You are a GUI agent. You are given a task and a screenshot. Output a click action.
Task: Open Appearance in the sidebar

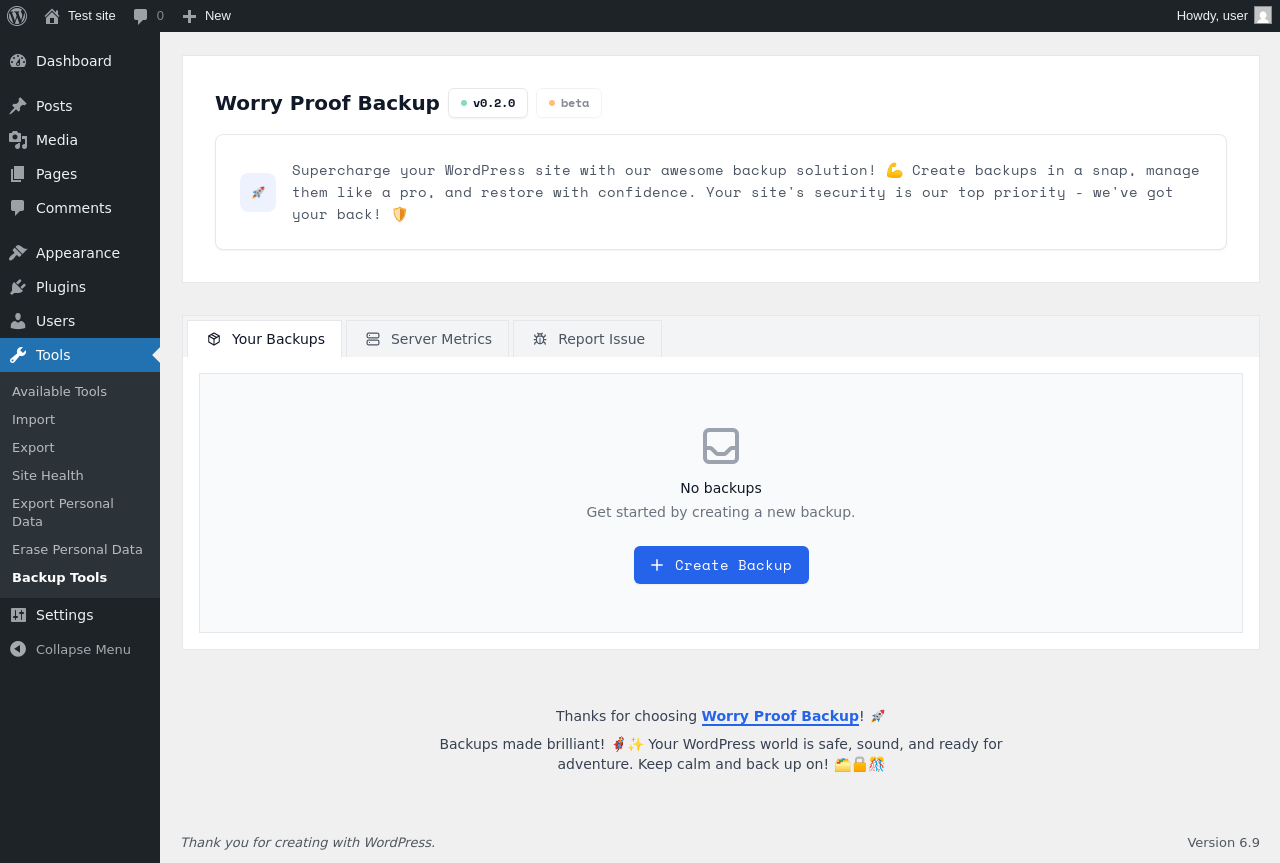[80, 253]
